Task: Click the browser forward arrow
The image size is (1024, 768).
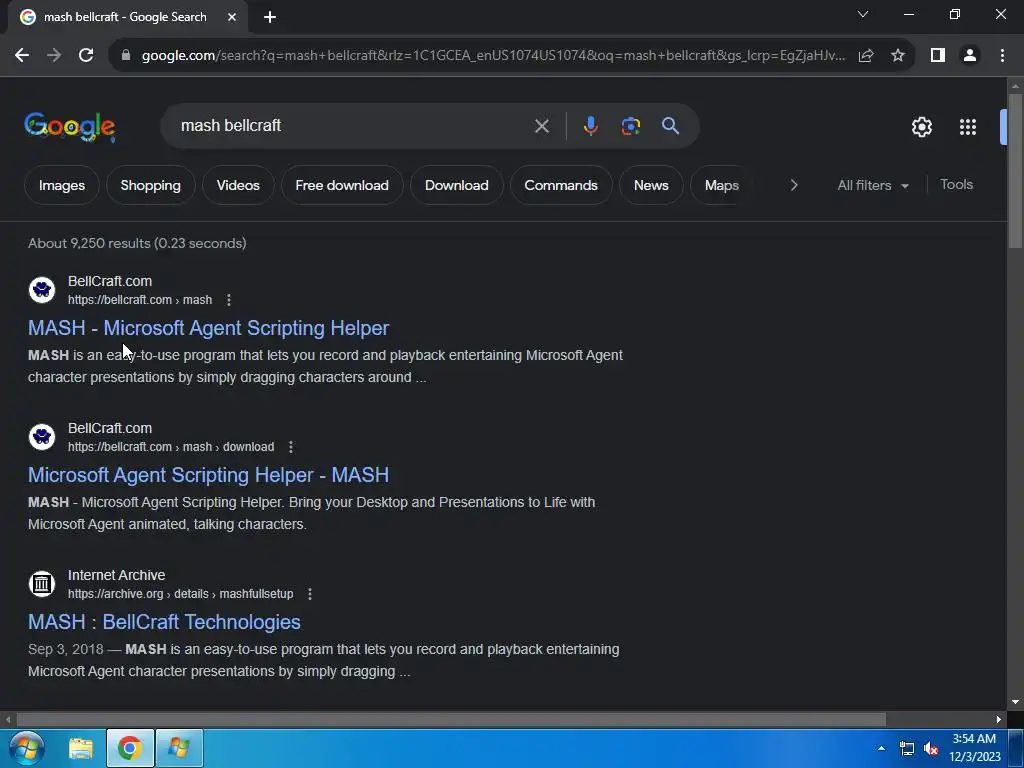Action: pyautogui.click(x=54, y=56)
